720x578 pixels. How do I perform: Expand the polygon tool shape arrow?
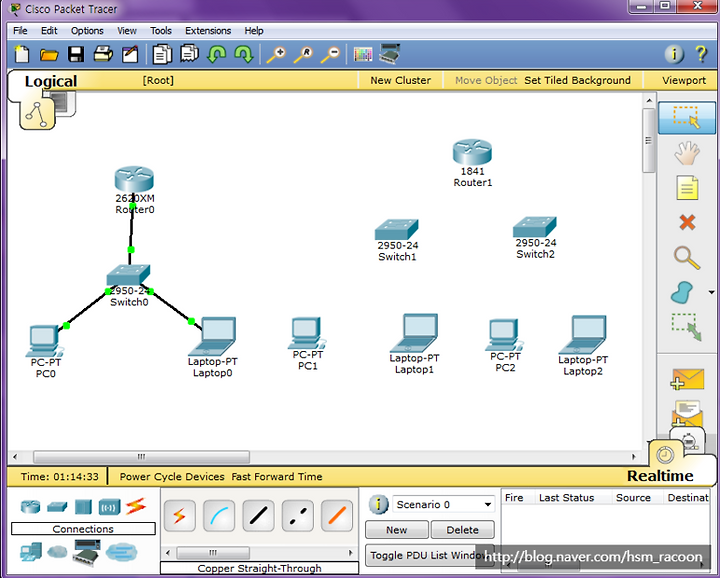(x=711, y=292)
